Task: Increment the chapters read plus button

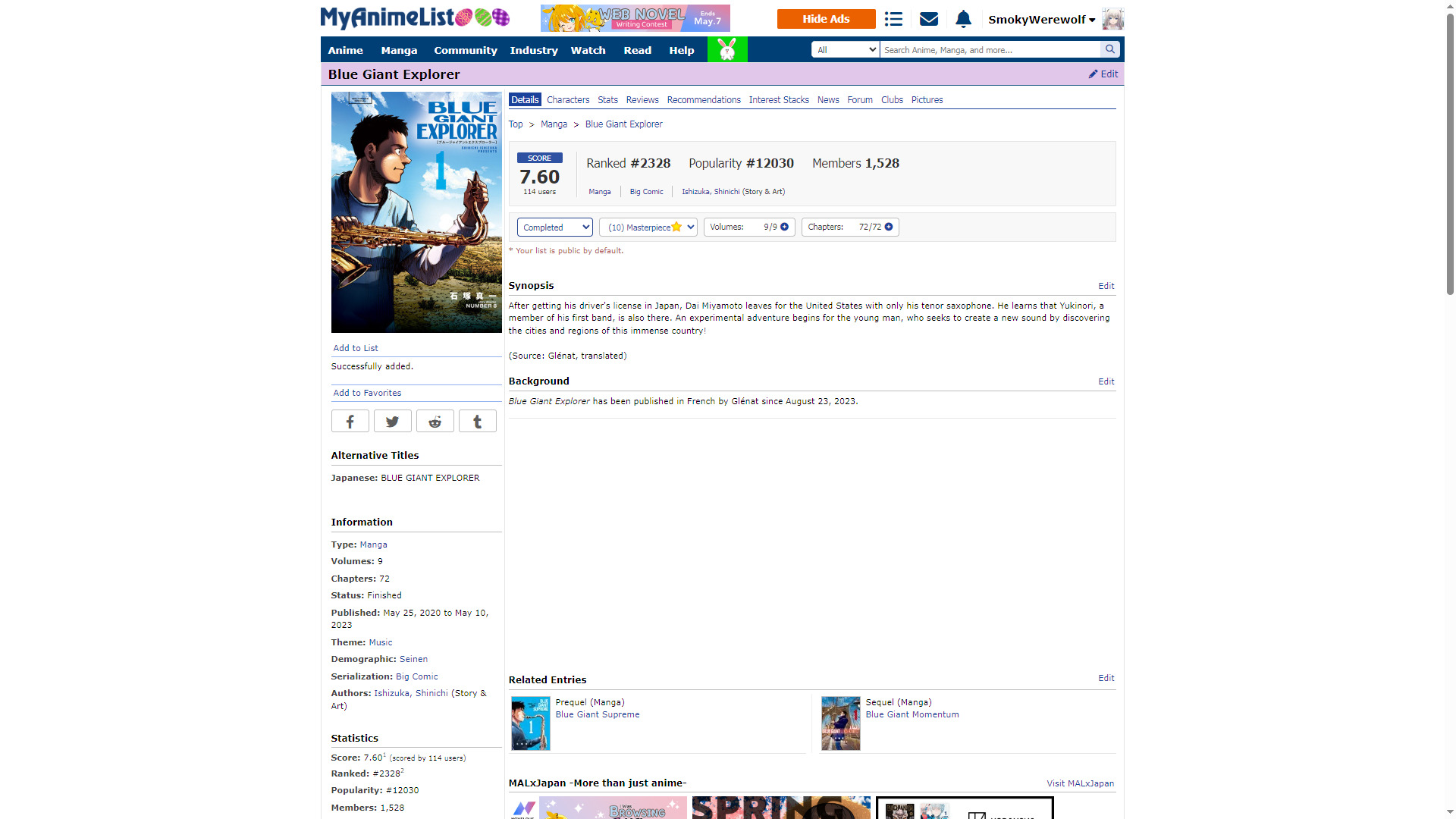Action: click(889, 227)
